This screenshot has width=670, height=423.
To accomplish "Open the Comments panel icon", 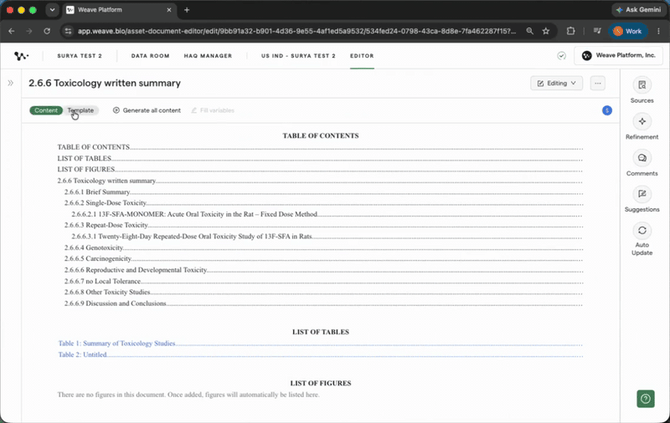I will click(x=642, y=158).
